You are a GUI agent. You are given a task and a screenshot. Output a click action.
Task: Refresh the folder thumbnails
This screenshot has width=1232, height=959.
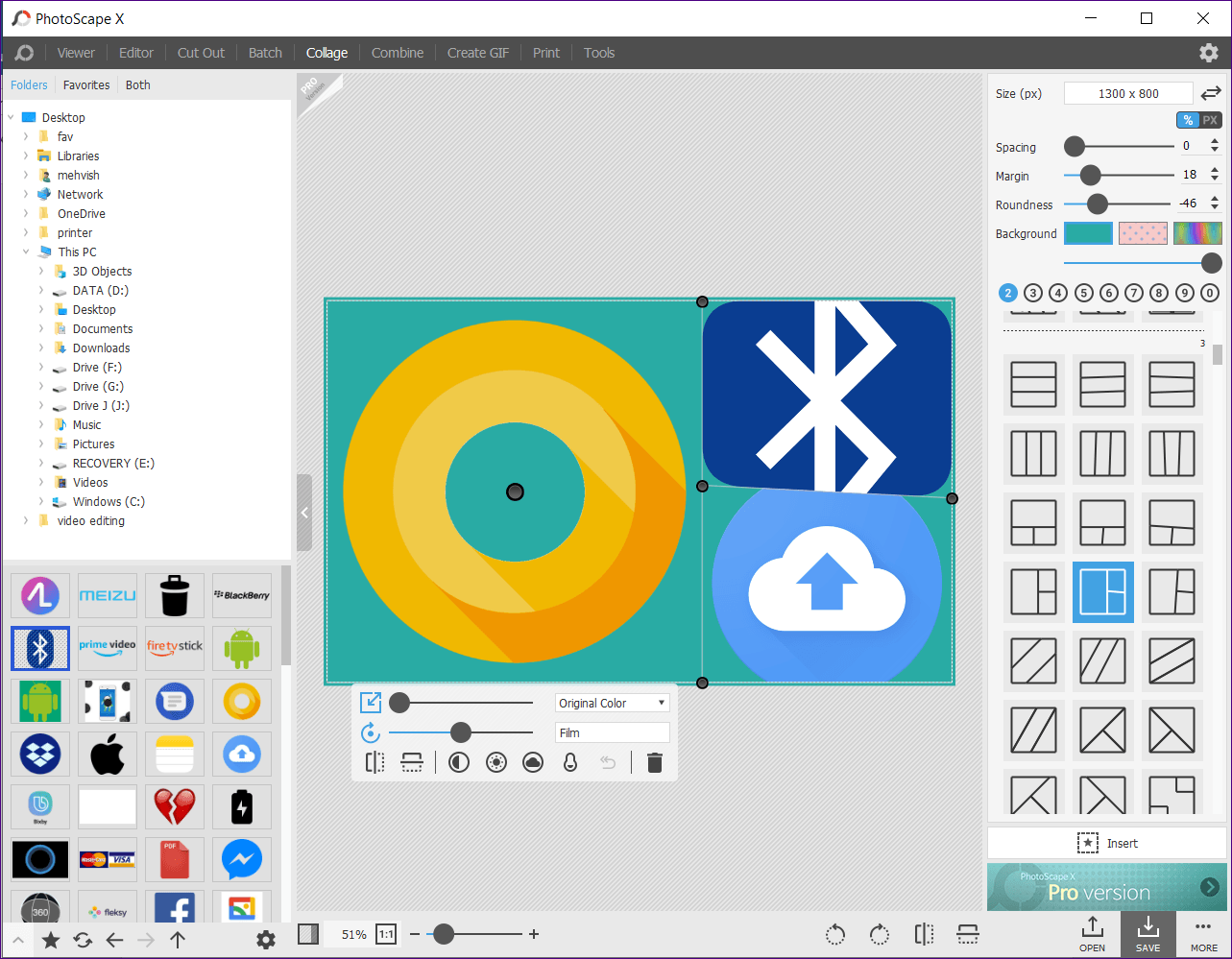coord(83,941)
